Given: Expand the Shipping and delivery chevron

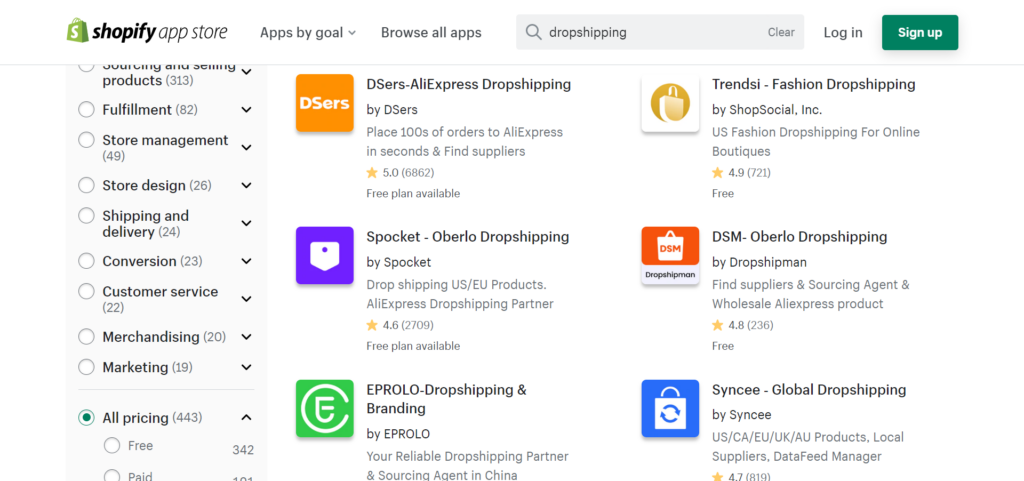Looking at the screenshot, I should click(246, 223).
